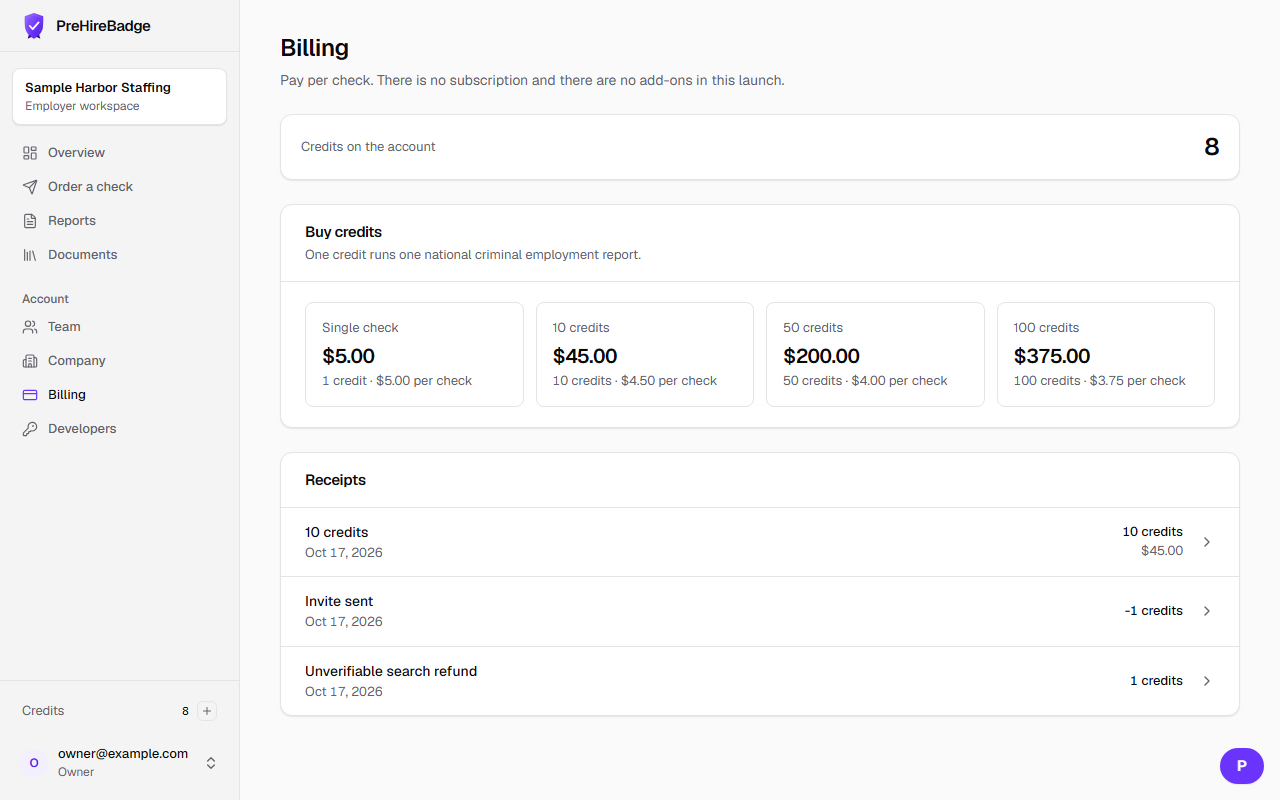The width and height of the screenshot is (1280, 800).
Task: Click the Team people icon
Action: click(30, 327)
